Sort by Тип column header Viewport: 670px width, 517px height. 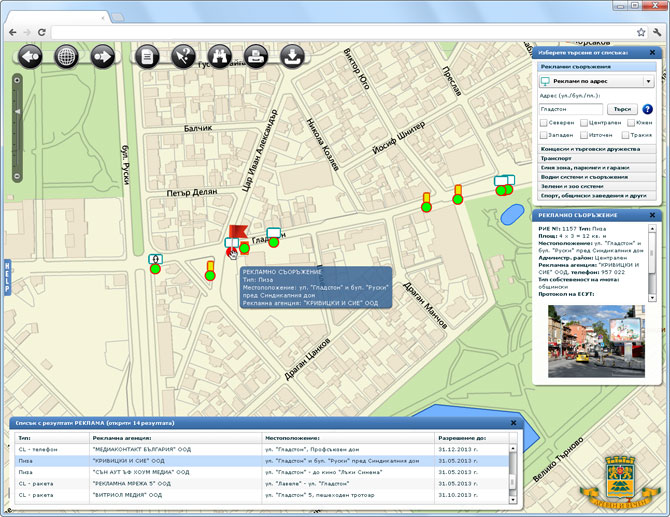[52, 438]
